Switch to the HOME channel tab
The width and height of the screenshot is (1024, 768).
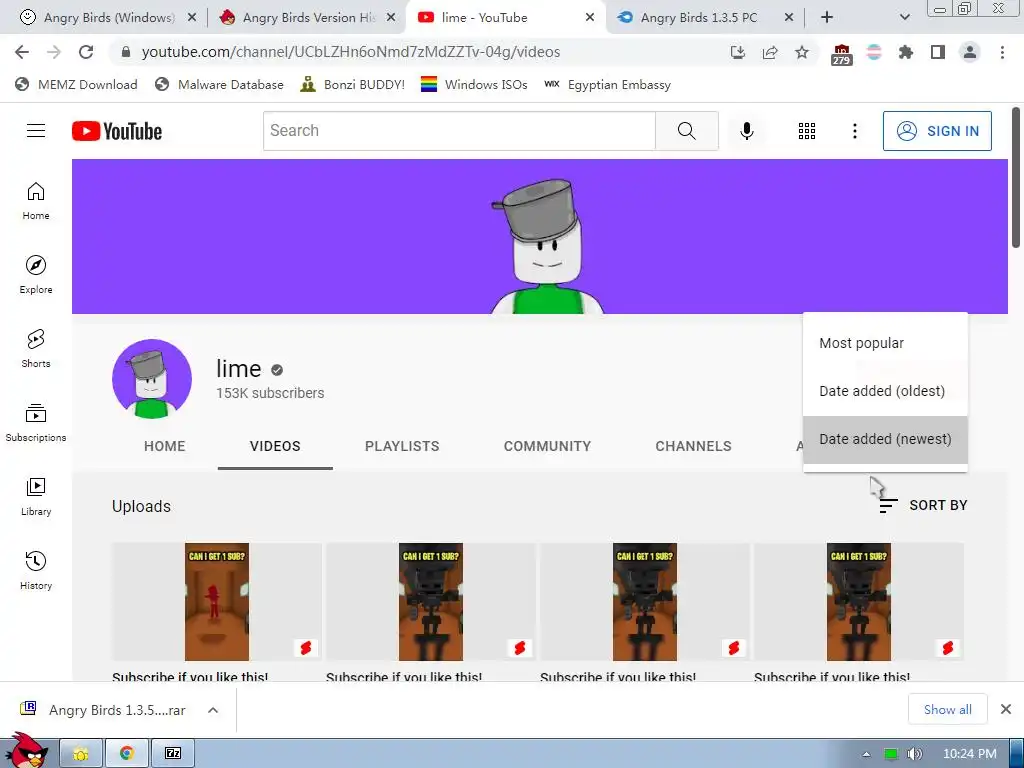pyautogui.click(x=165, y=446)
